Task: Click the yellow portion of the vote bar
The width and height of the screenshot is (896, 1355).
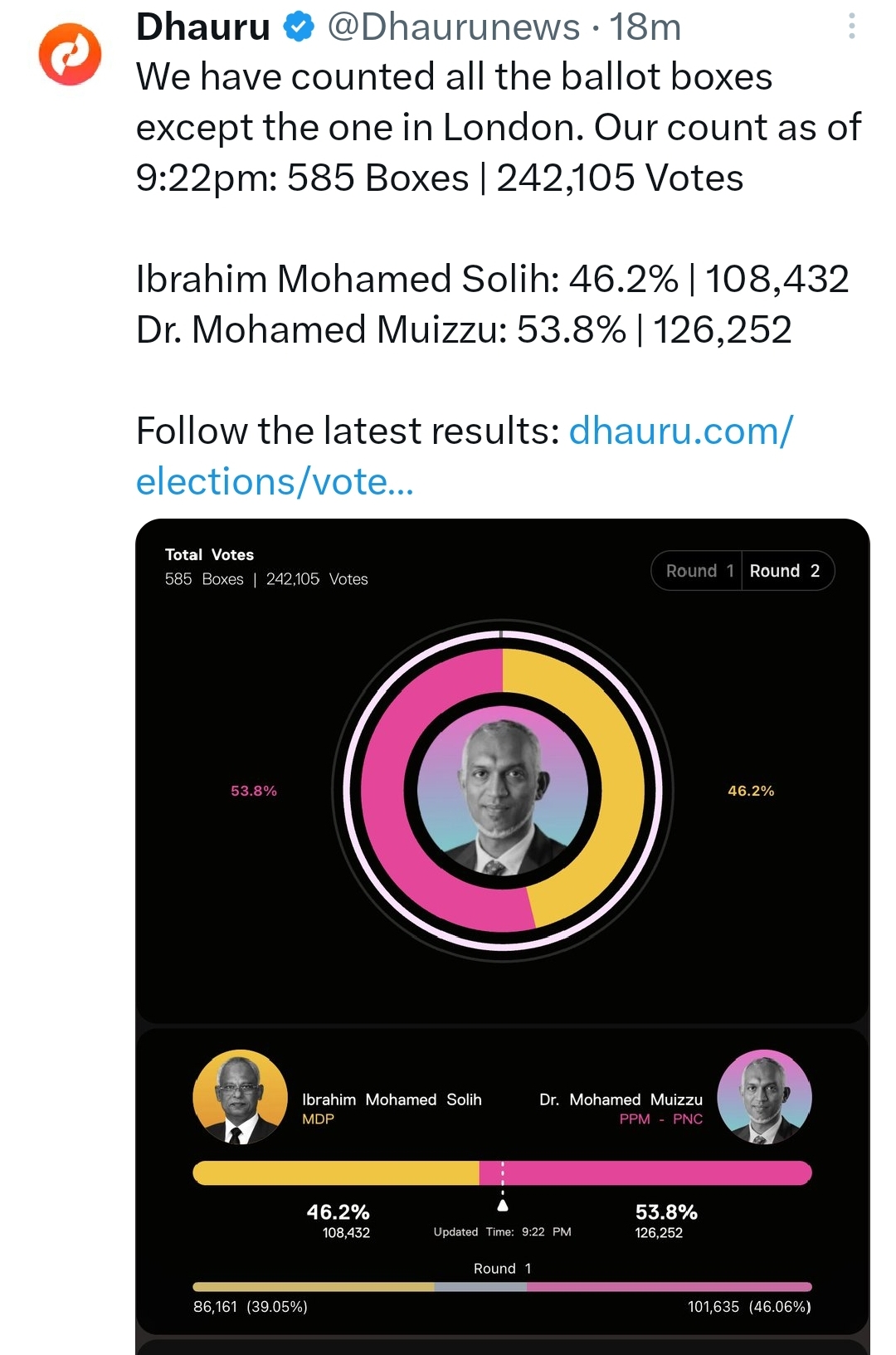Action: 336,1172
